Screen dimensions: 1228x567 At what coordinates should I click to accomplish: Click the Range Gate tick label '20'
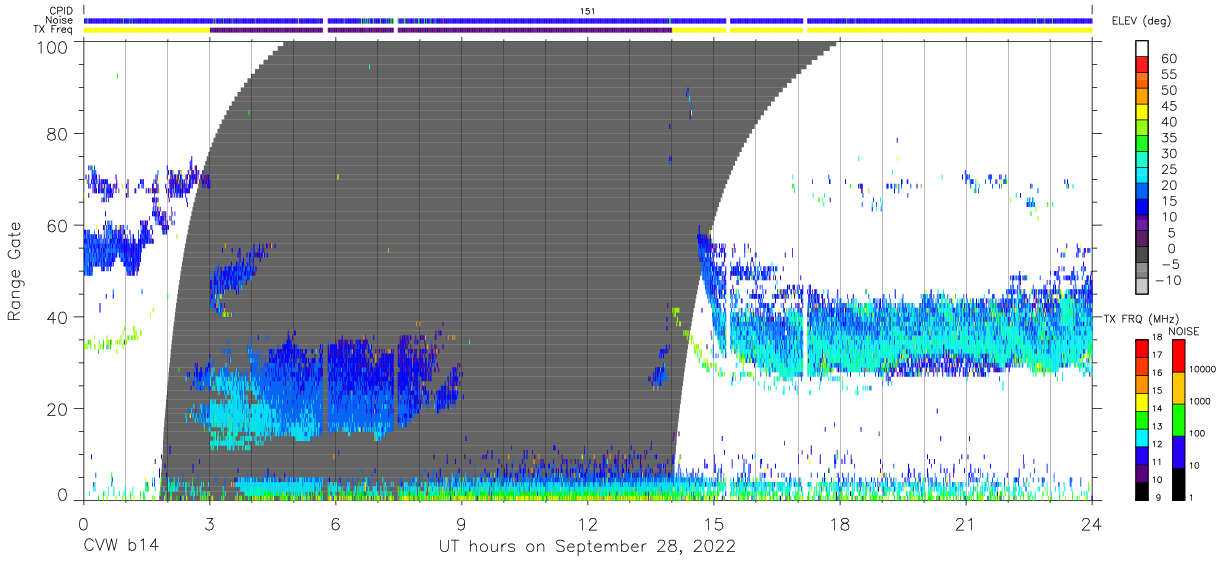(59, 408)
